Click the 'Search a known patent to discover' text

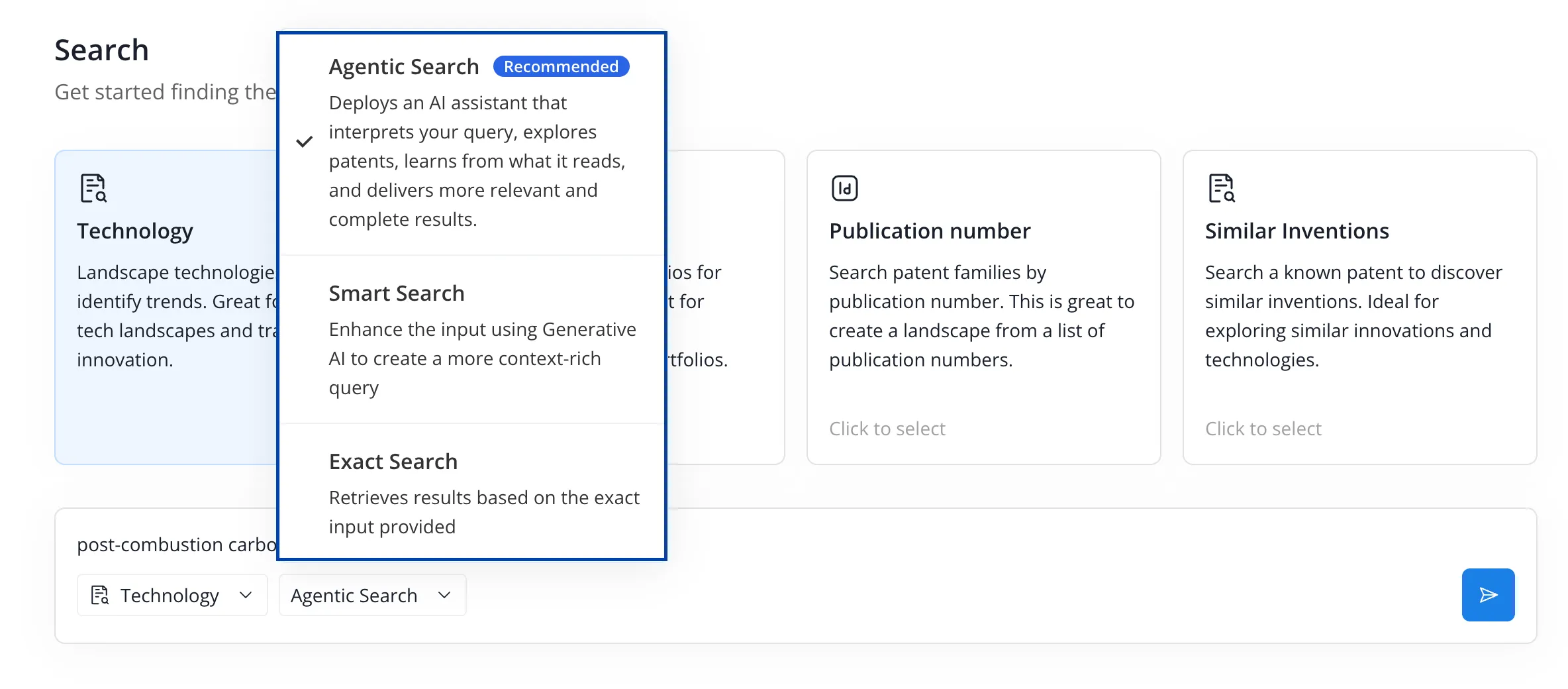1353,272
